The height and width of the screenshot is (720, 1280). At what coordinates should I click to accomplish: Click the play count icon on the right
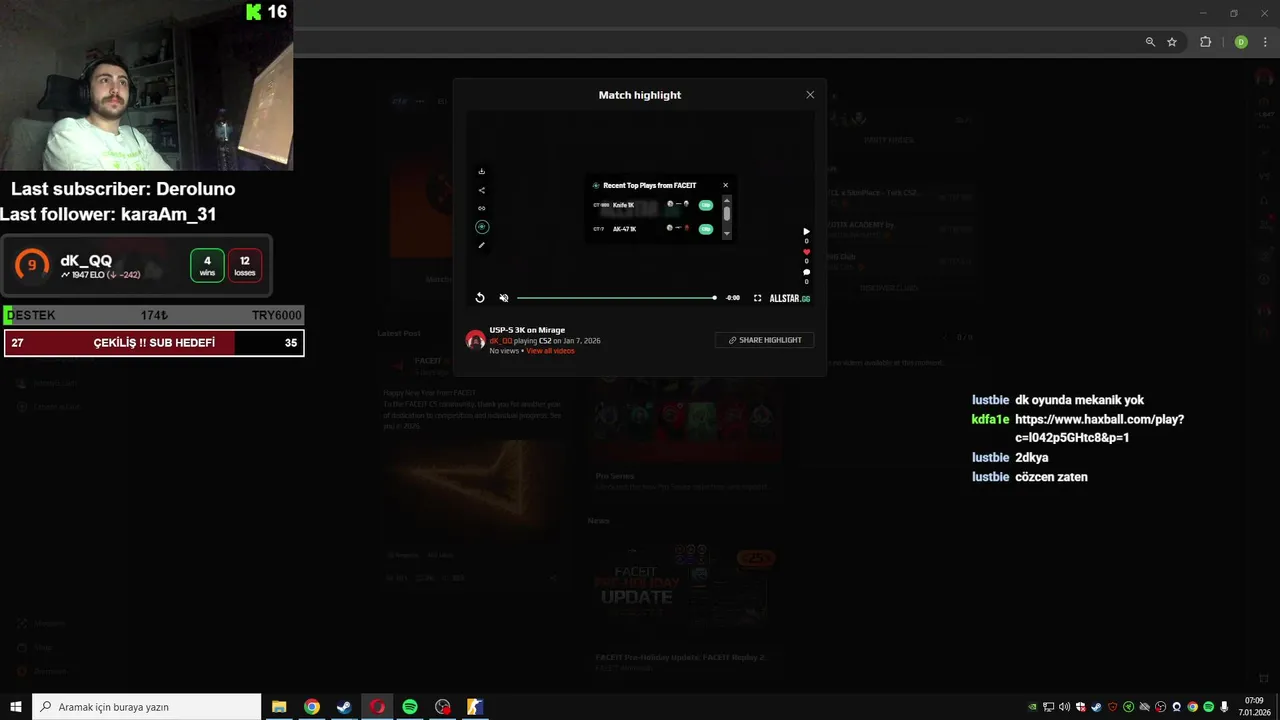(x=806, y=232)
